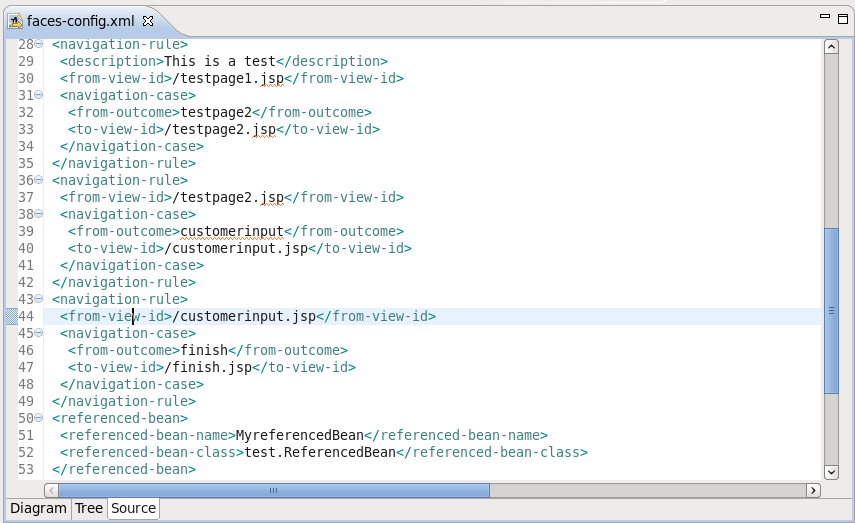Click the text 'This is a test'
855x523 pixels.
coord(220,61)
